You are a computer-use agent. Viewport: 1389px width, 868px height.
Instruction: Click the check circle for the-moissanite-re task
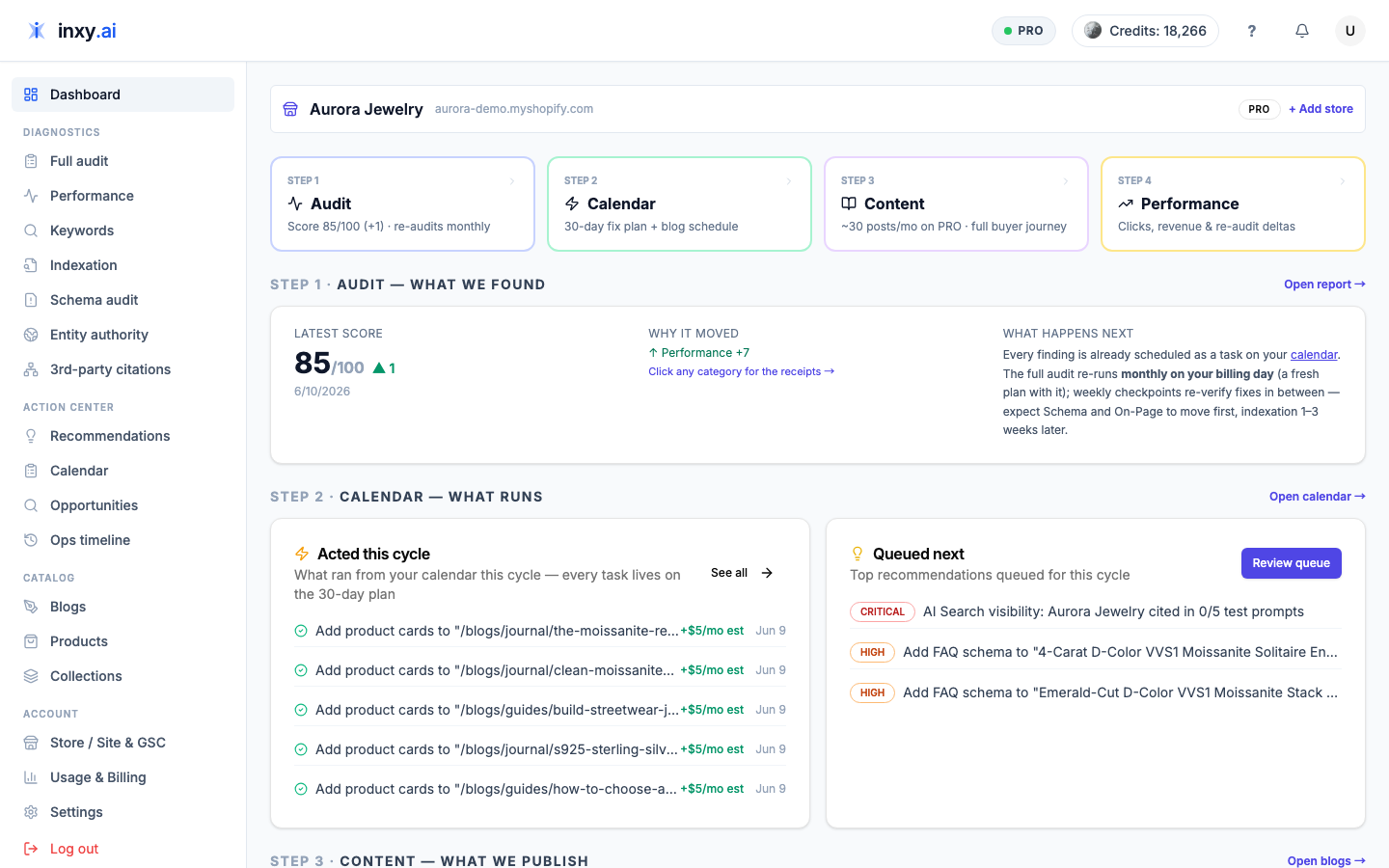tap(301, 631)
